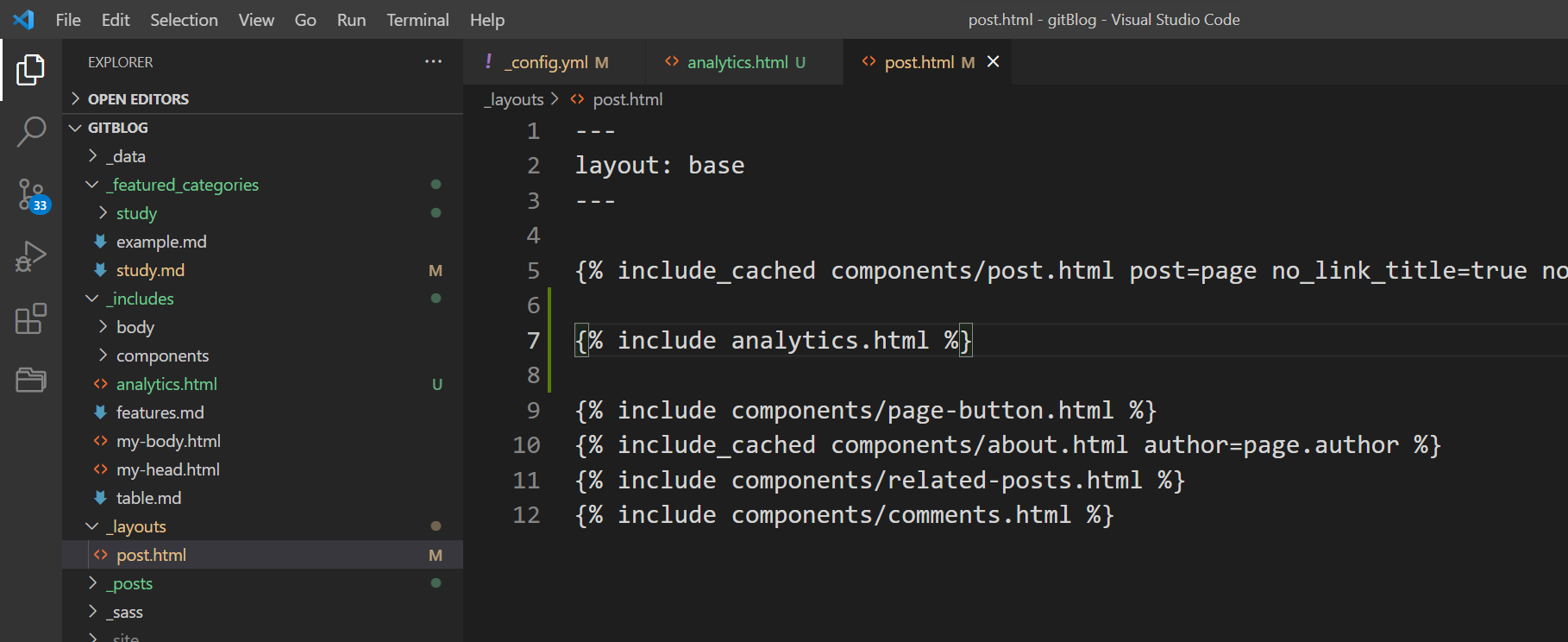This screenshot has height=642, width=1568.
Task: Open the project folders icon in activity bar
Action: click(x=31, y=380)
